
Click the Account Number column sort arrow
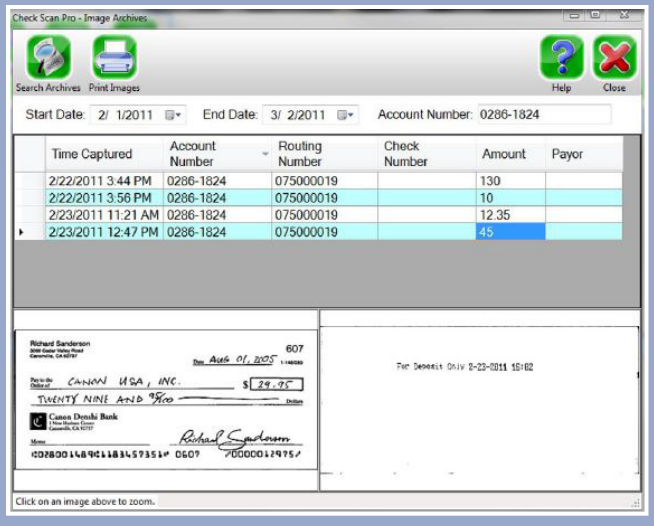[265, 154]
